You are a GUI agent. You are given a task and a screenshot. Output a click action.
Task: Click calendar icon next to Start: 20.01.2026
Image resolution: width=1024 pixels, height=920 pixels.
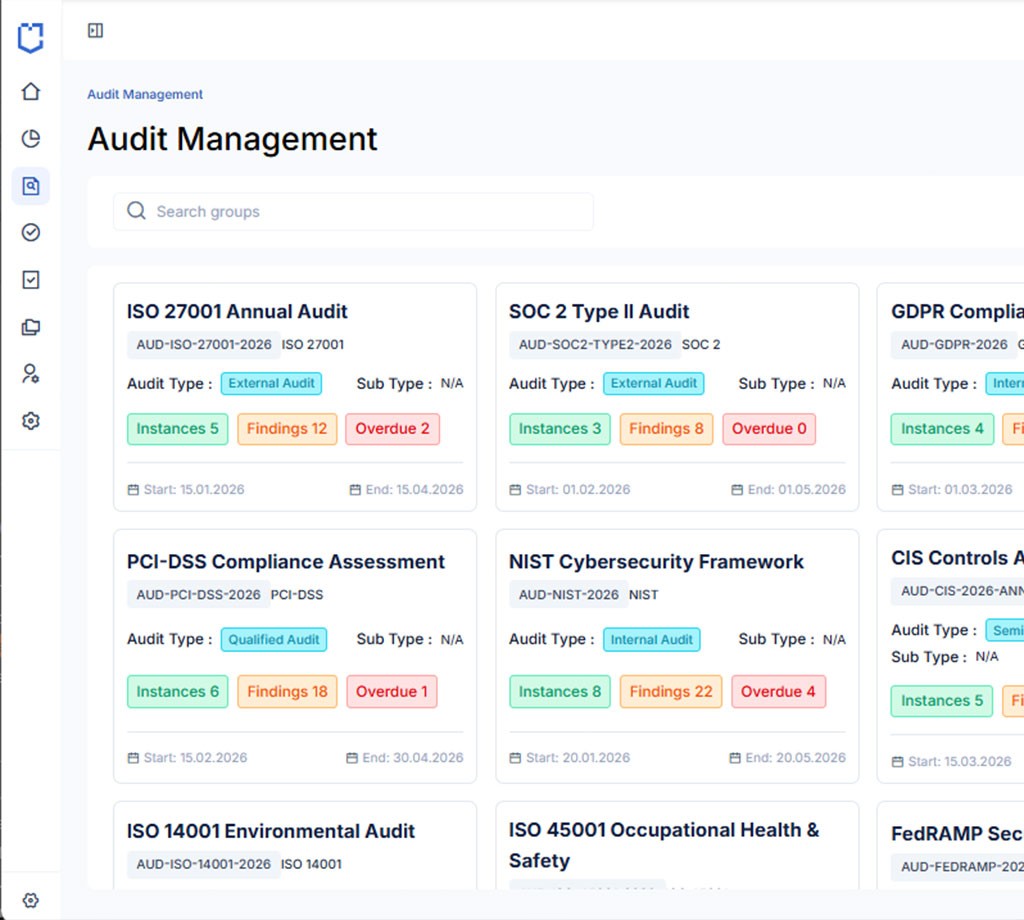515,758
